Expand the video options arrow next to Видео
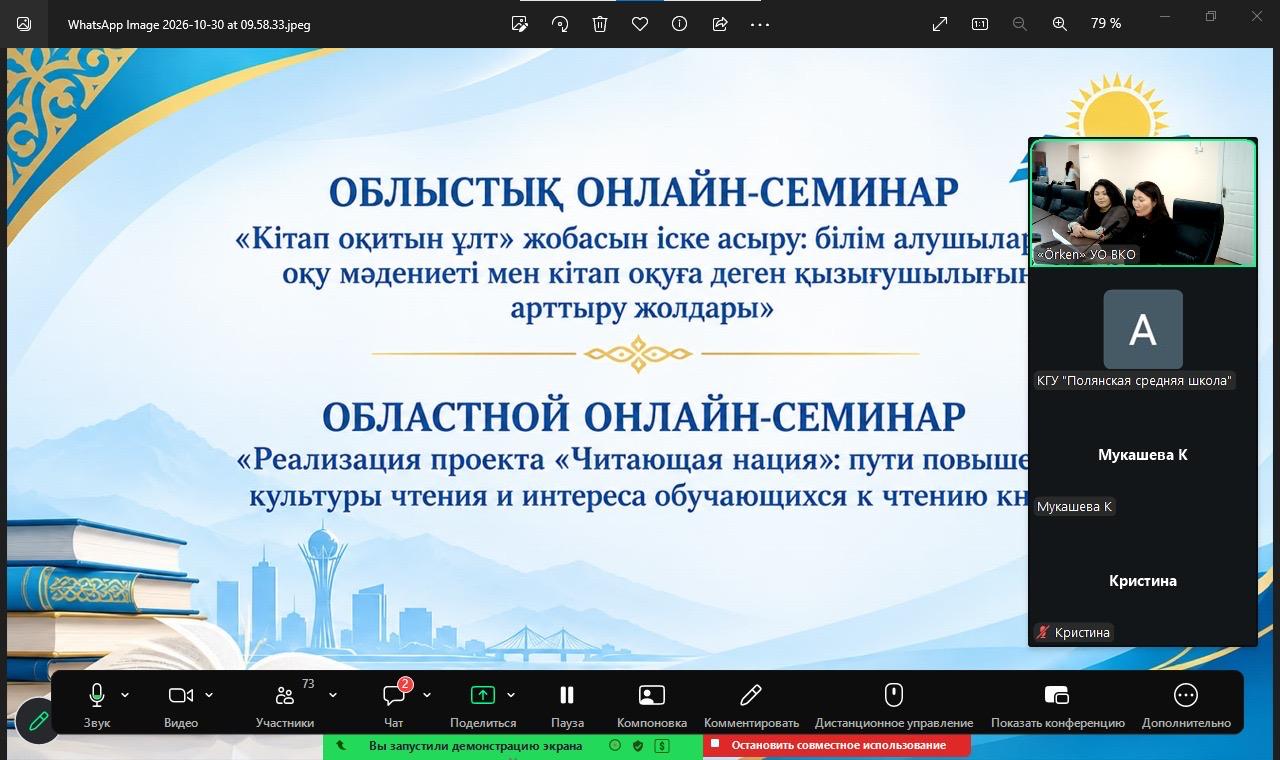1280x760 pixels. (x=209, y=695)
